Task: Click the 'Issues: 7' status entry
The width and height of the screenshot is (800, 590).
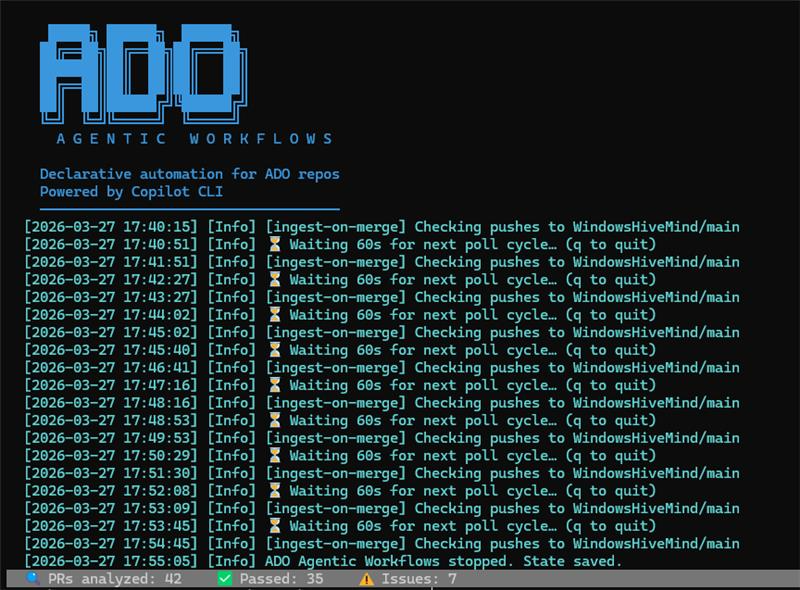Action: tap(408, 579)
